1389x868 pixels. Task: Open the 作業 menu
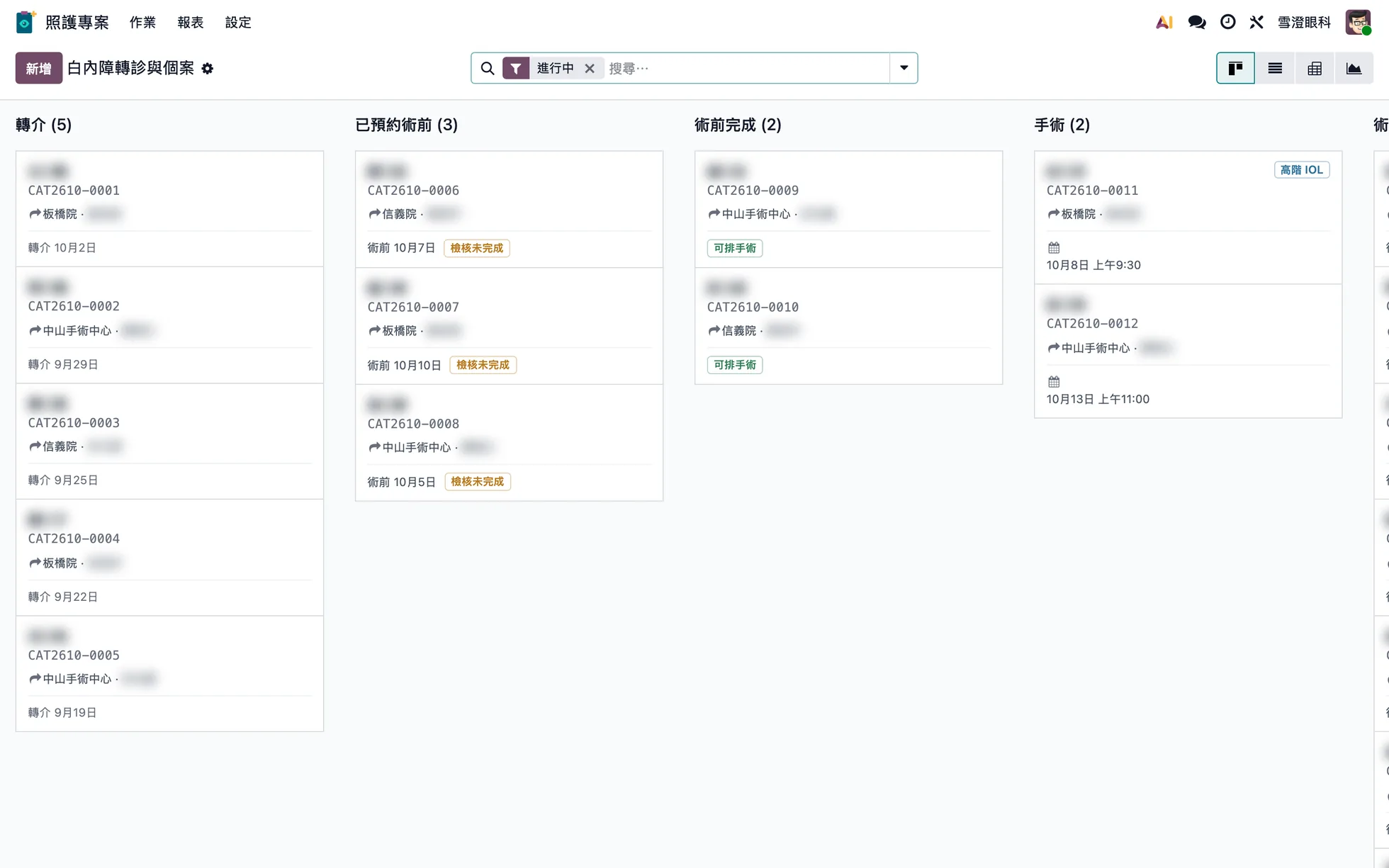(142, 23)
